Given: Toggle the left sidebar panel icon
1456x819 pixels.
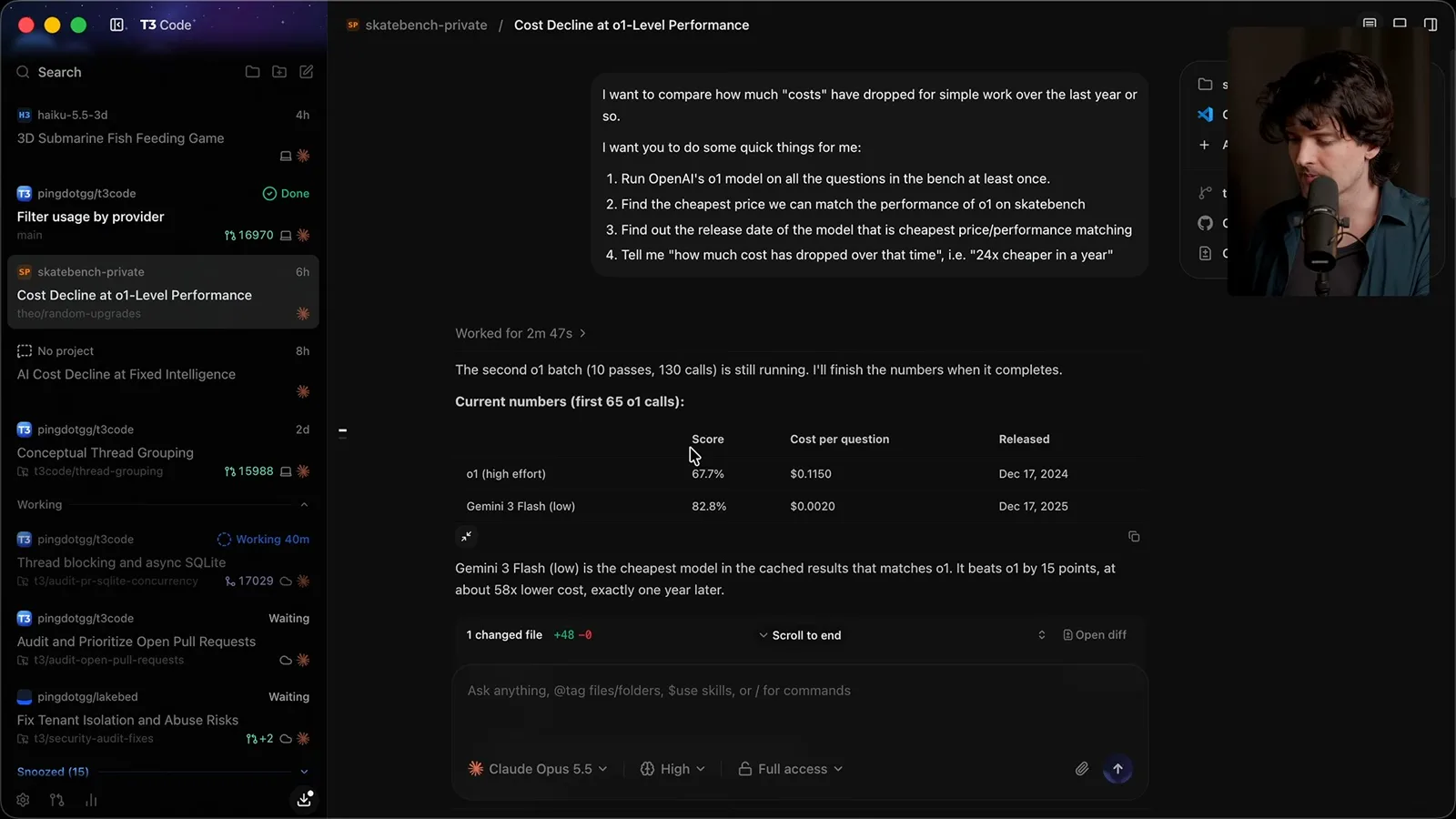Looking at the screenshot, I should 117,25.
